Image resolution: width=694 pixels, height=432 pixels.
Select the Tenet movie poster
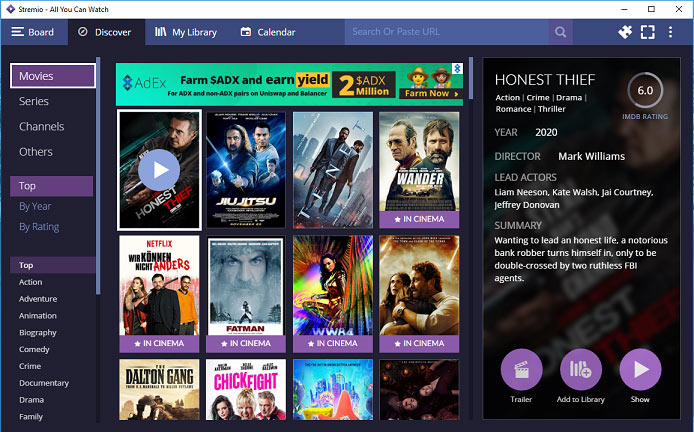pos(333,170)
